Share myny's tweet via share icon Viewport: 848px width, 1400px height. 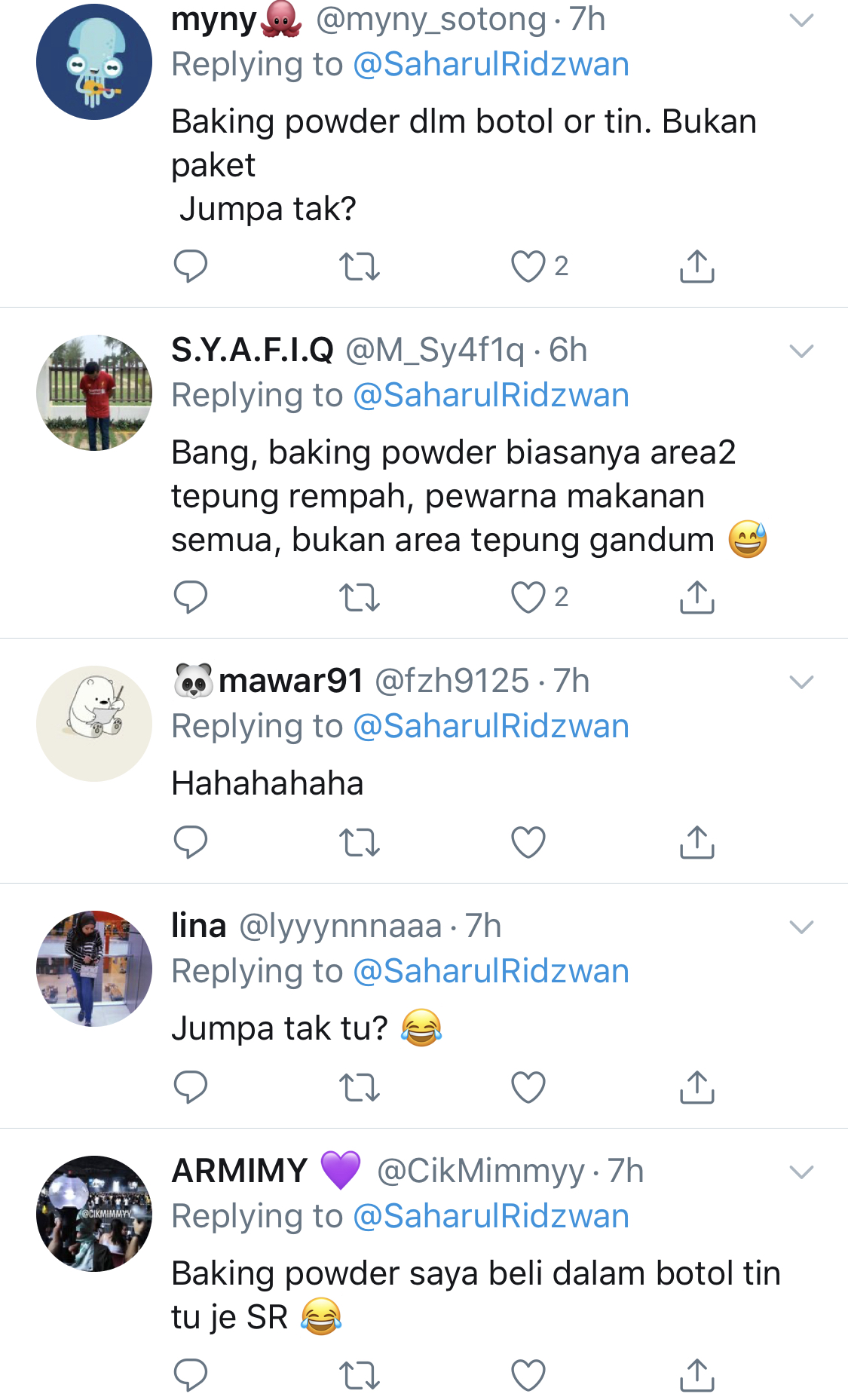point(697,266)
